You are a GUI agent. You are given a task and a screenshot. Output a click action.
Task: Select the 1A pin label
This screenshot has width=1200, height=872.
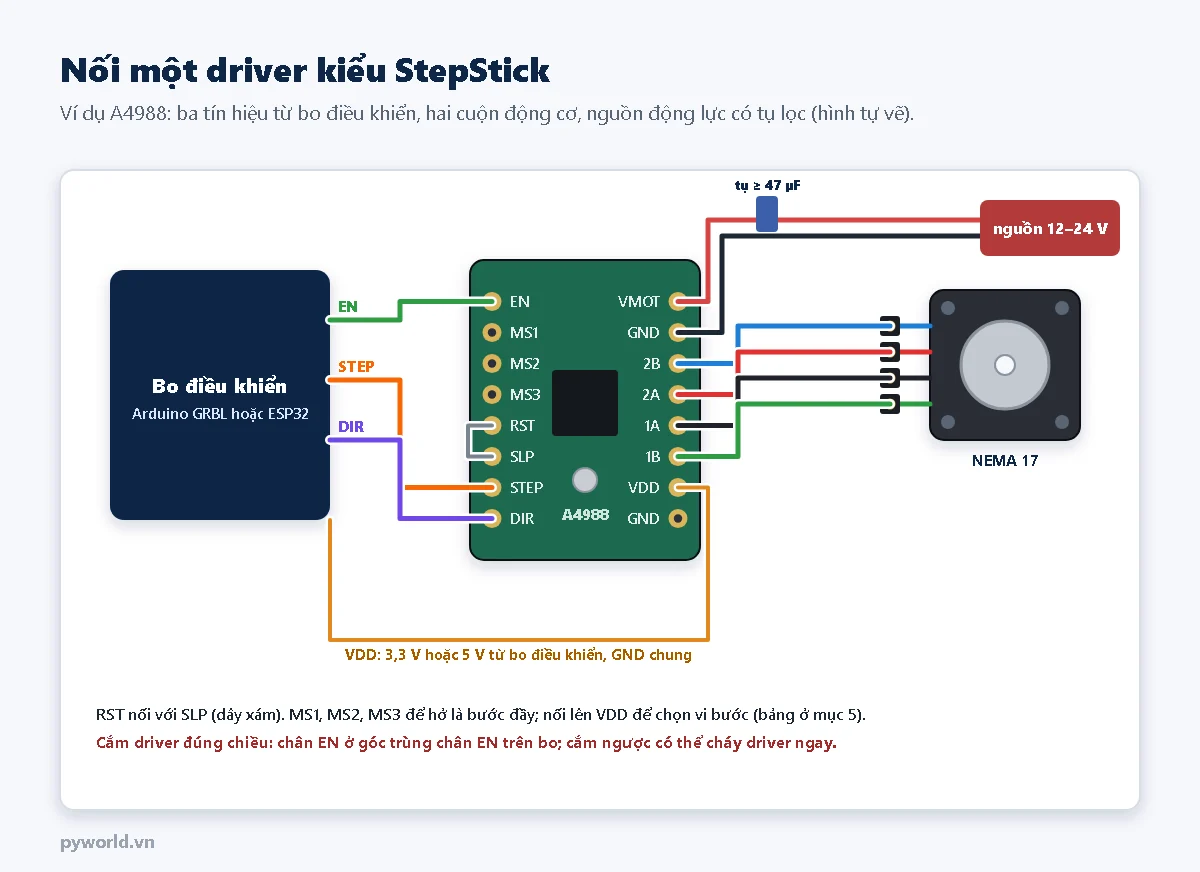[651, 425]
